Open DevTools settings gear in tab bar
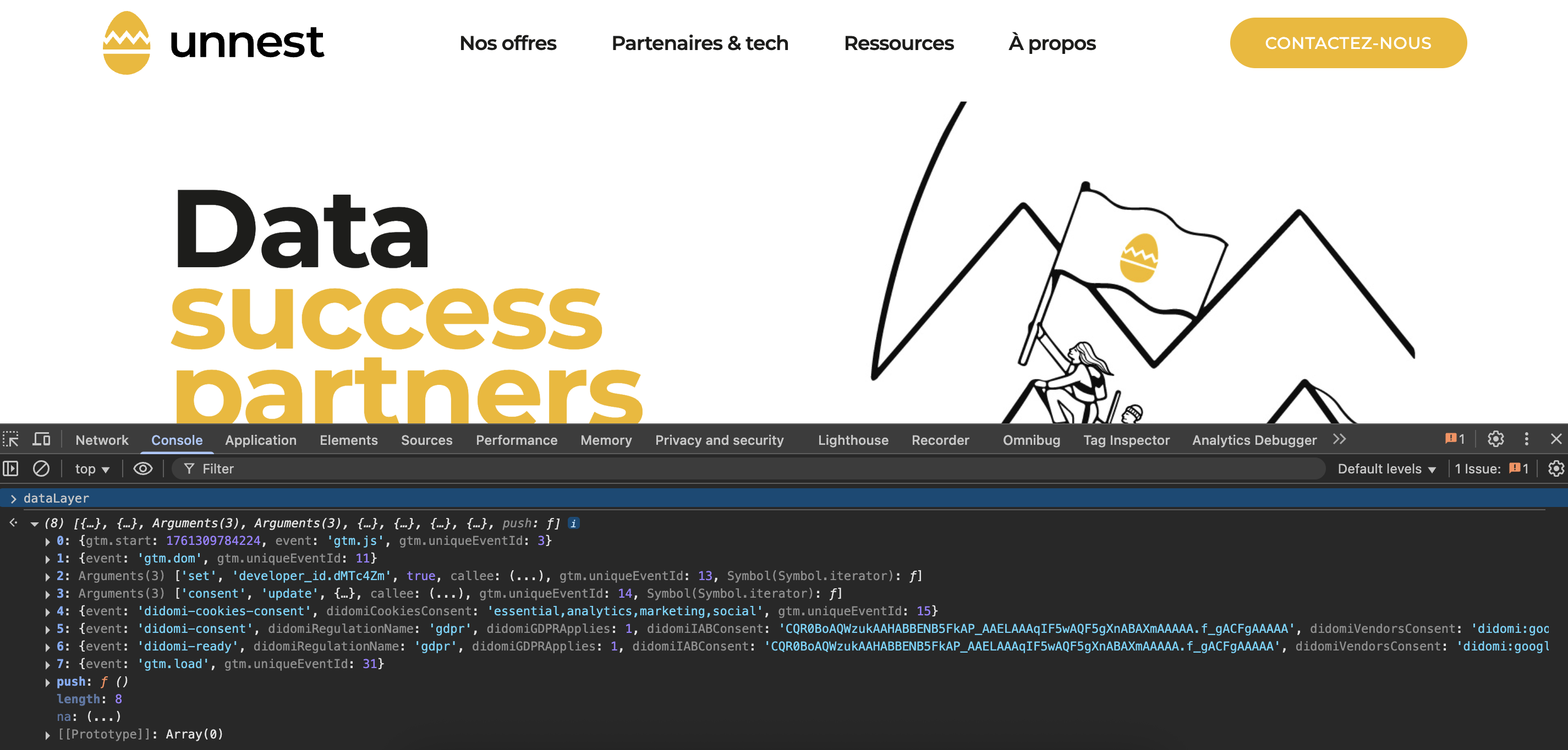 1495,439
